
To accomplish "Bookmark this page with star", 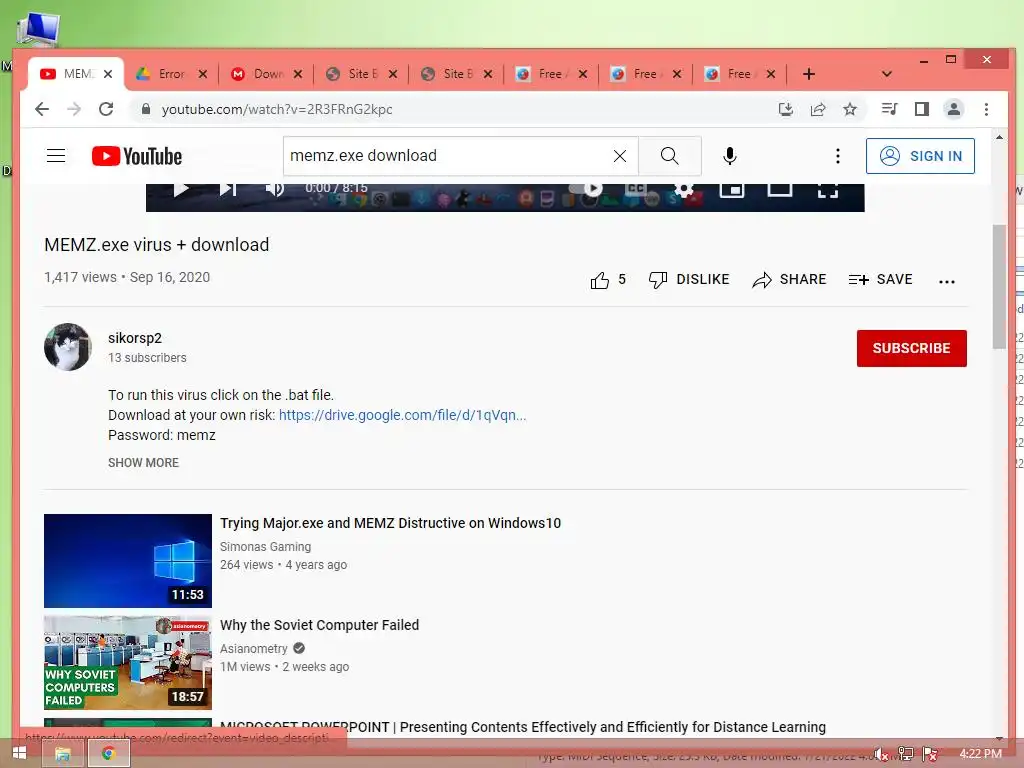I will pos(850,109).
